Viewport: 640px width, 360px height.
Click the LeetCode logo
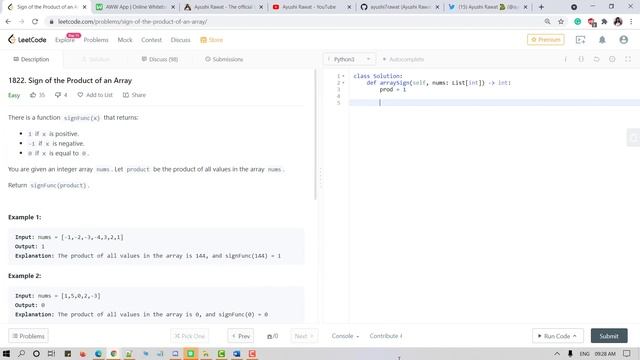pyautogui.click(x=27, y=40)
